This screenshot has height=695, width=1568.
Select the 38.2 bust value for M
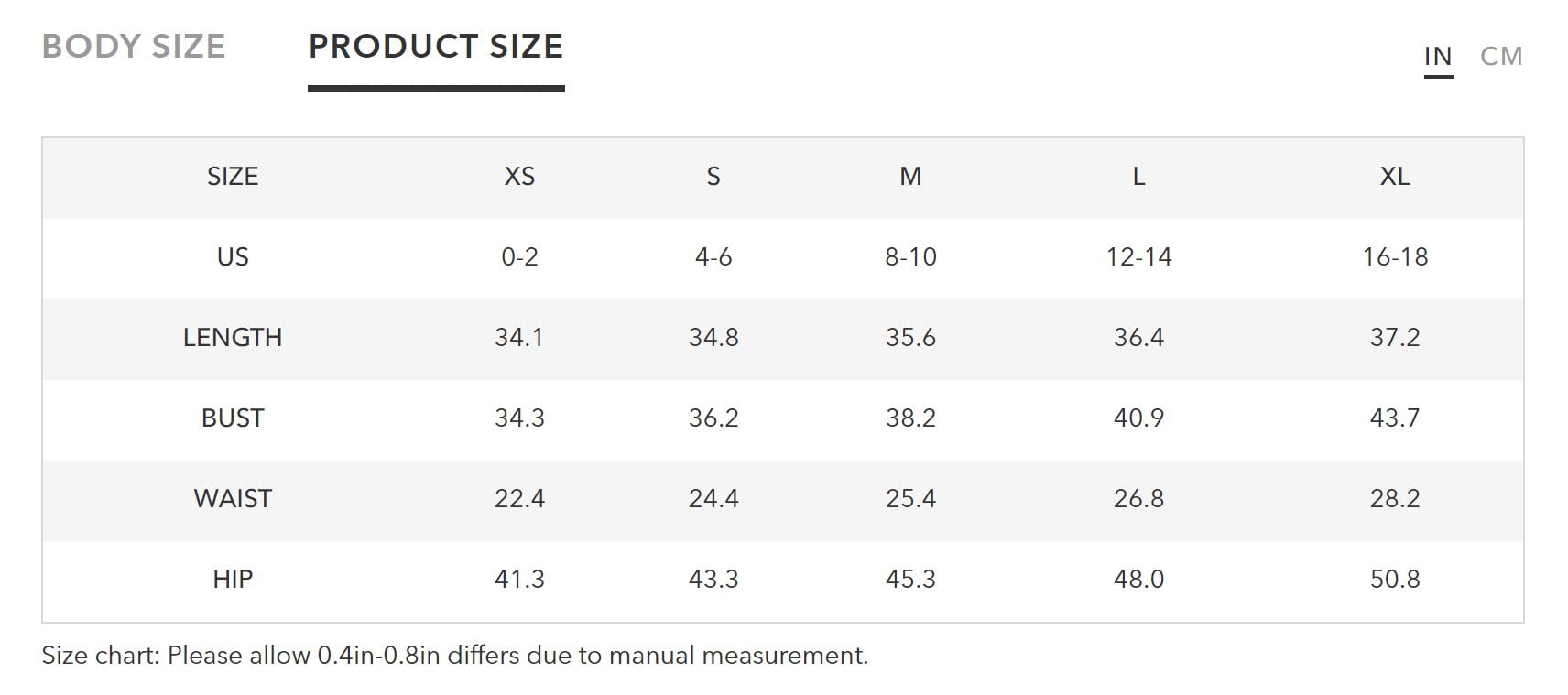tap(910, 418)
